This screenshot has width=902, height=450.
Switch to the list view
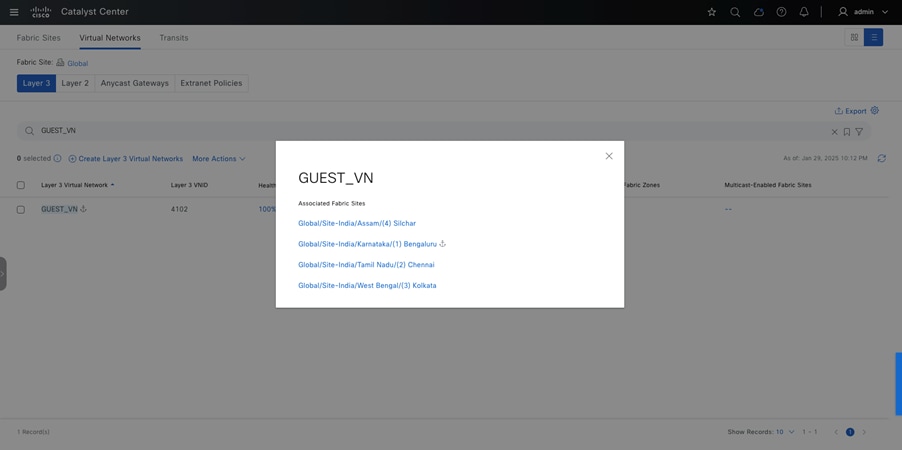pos(874,37)
